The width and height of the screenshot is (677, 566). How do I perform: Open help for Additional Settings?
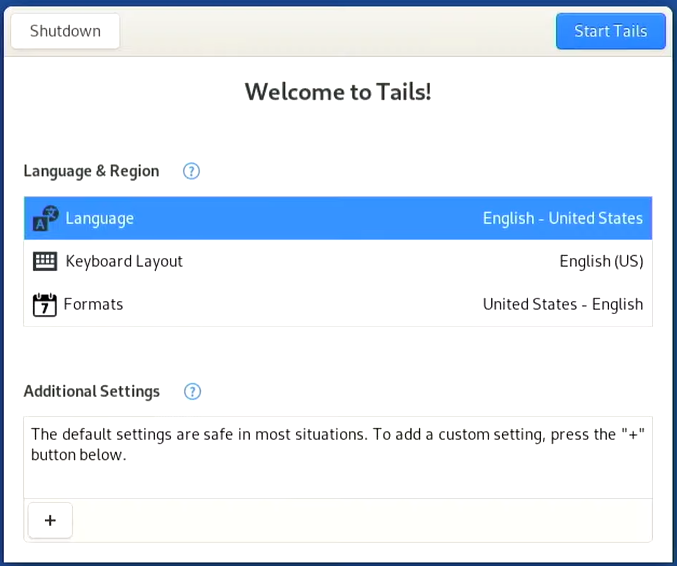[192, 391]
